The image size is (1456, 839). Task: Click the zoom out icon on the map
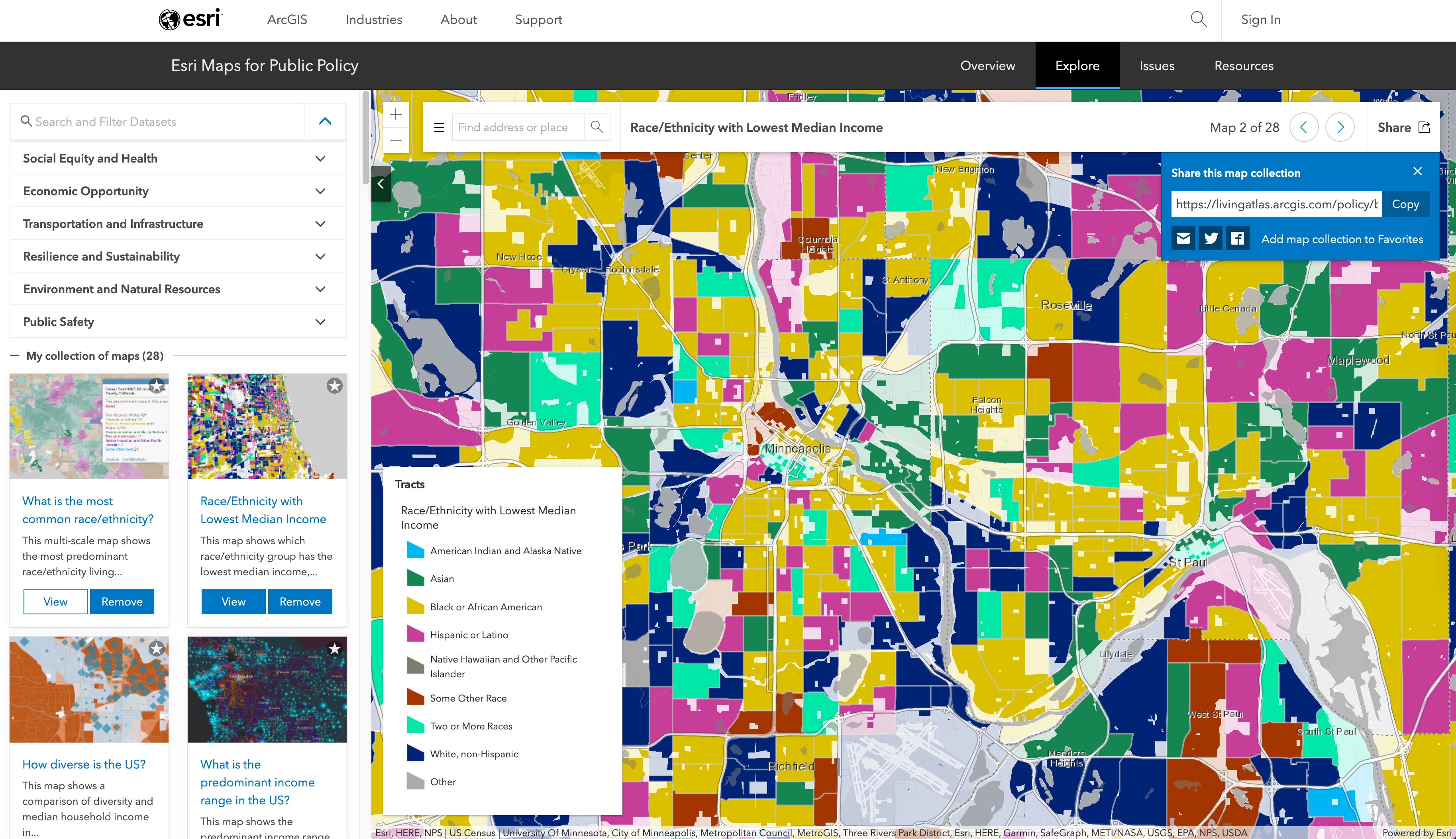click(396, 140)
